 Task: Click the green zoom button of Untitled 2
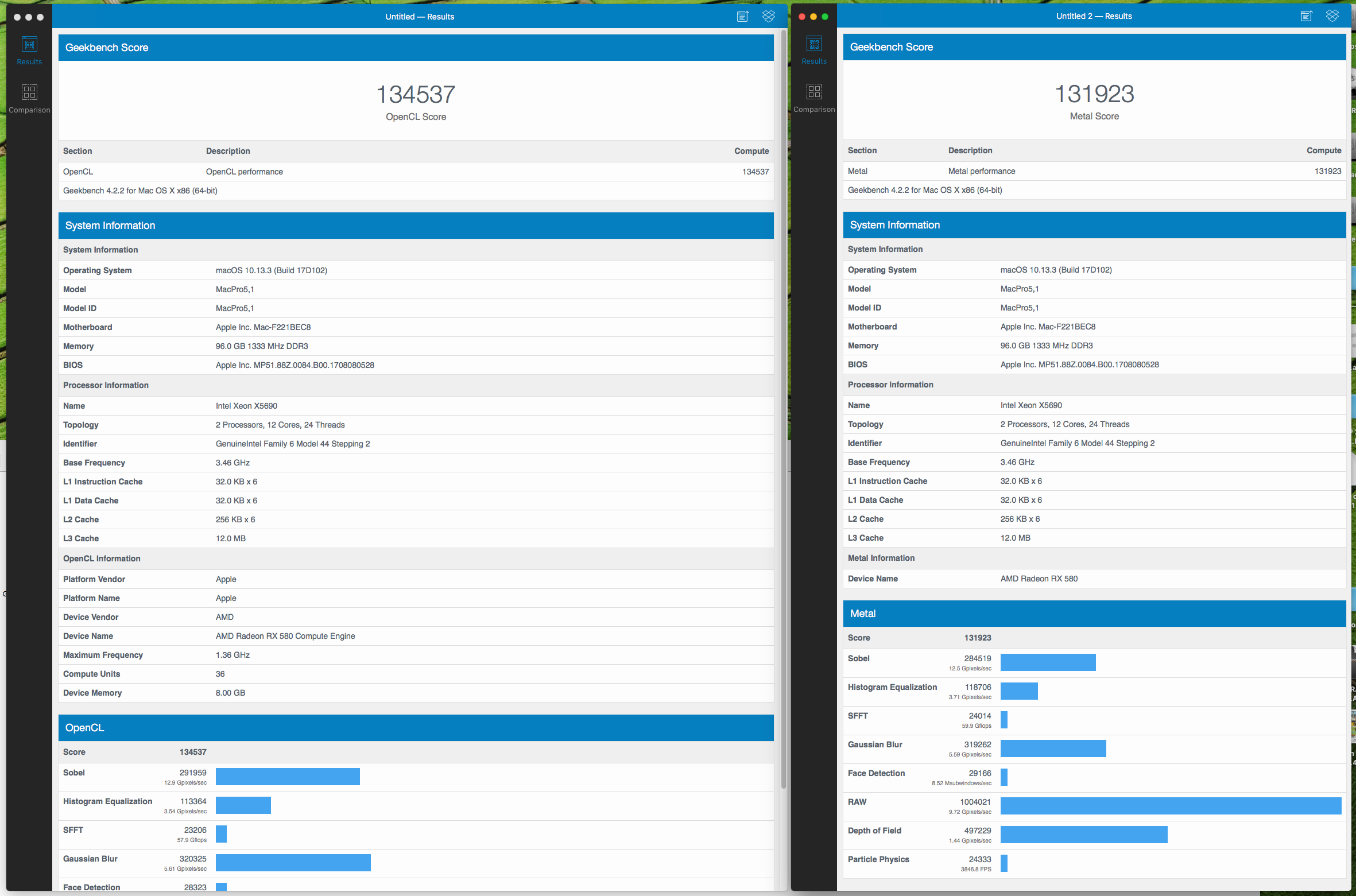tap(825, 17)
